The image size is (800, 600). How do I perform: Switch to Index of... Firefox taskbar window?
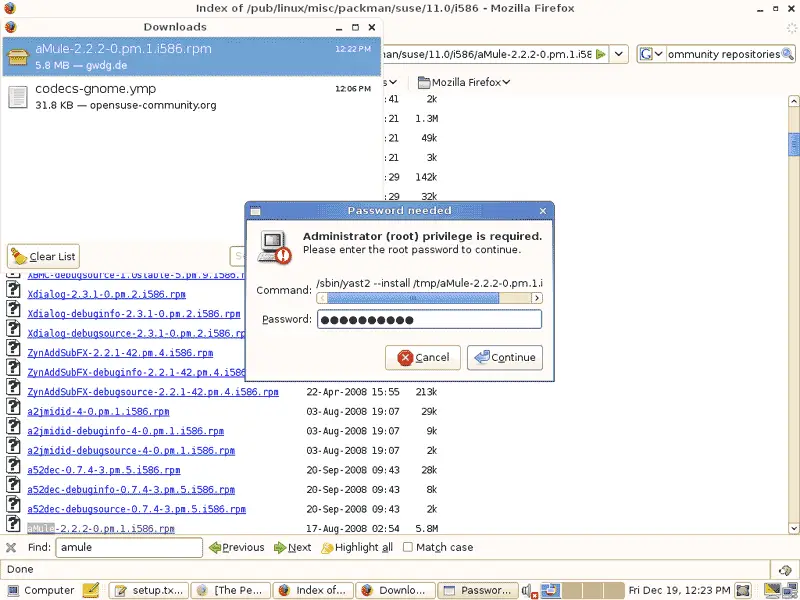coord(314,590)
